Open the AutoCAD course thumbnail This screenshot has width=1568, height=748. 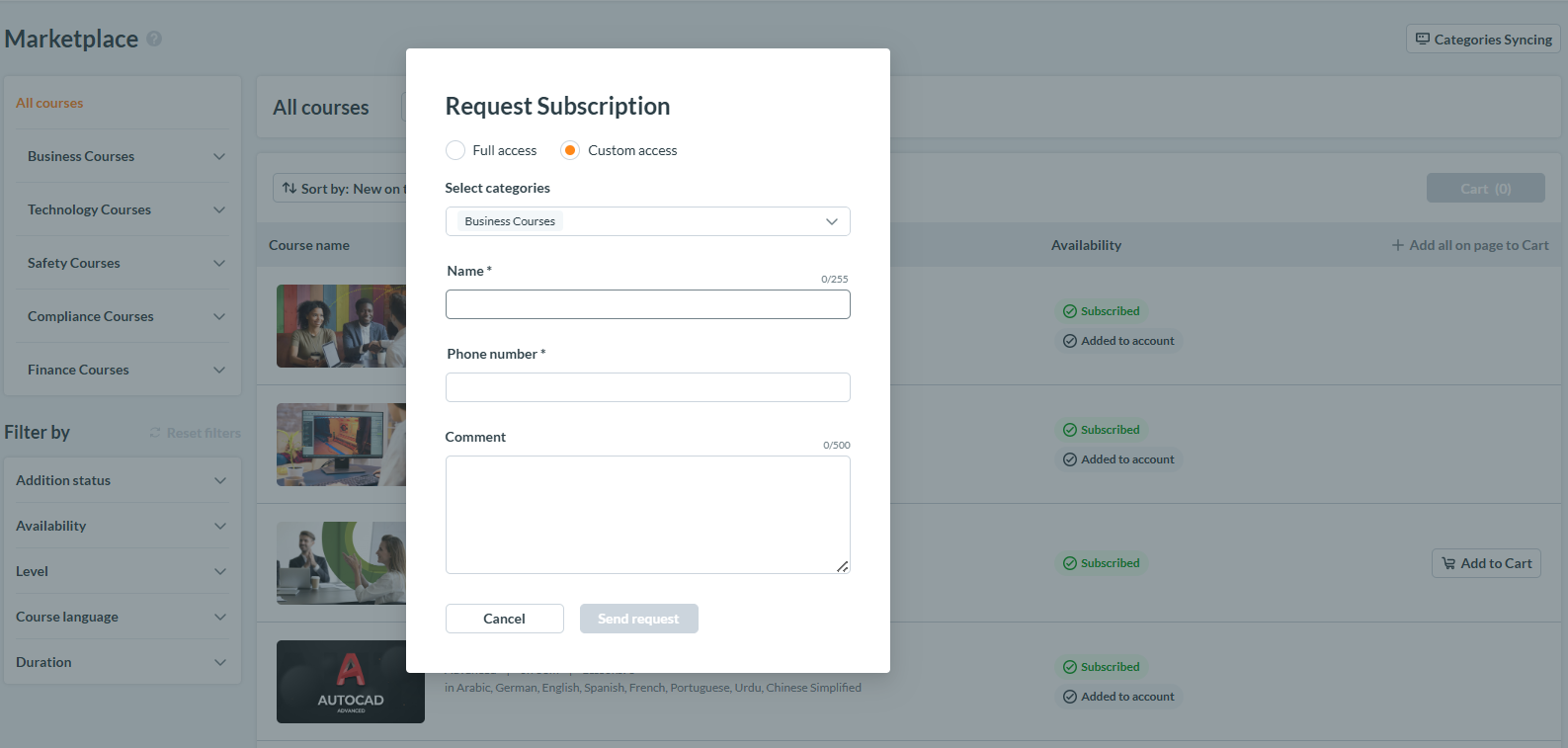click(351, 682)
